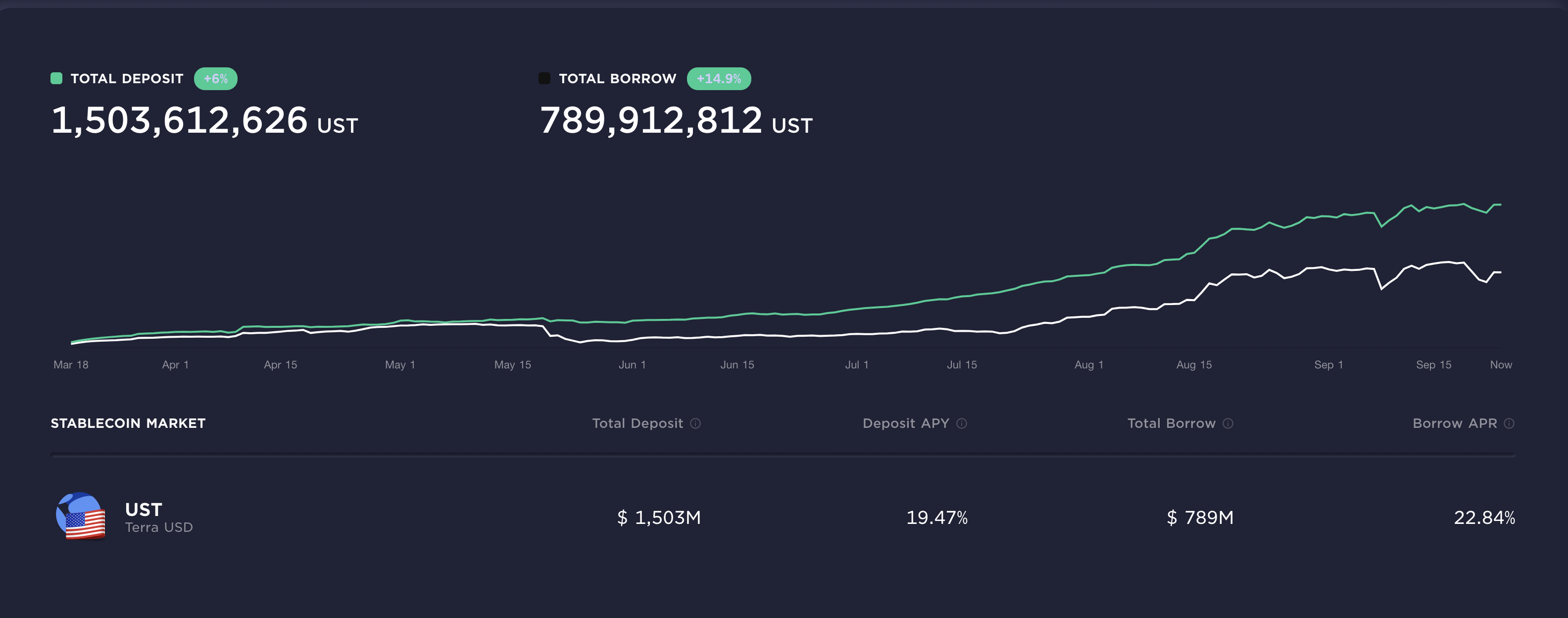
Task: Click the Total Deposit info icon
Action: tap(695, 423)
